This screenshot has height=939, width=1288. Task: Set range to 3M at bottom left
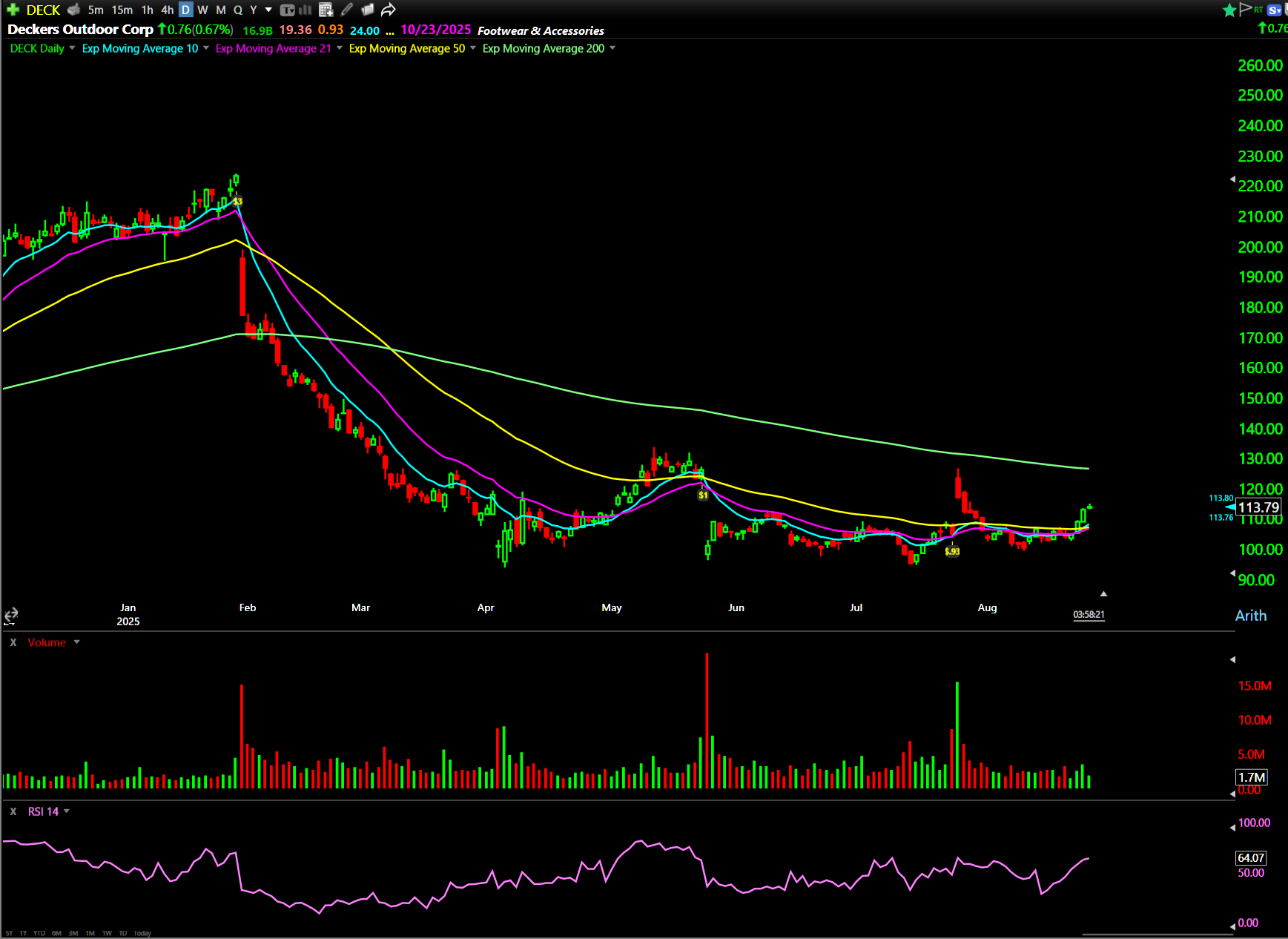(x=73, y=933)
